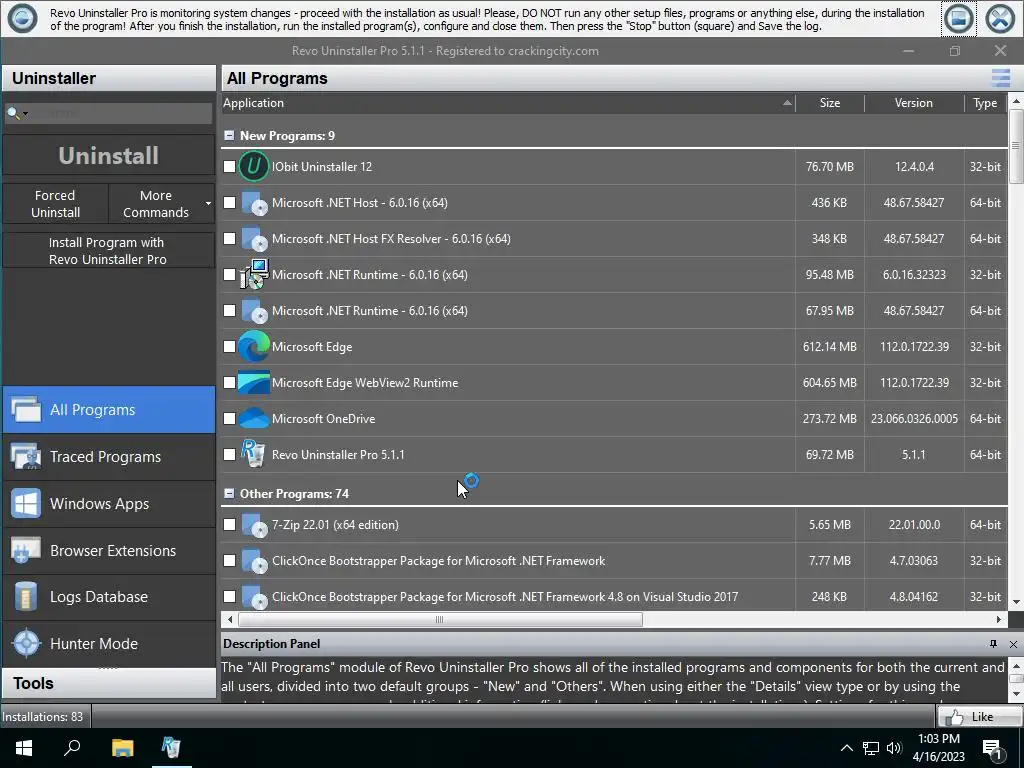Click the Microsoft OneDrive cloud icon
Screen dimensions: 1024x768
click(x=253, y=419)
